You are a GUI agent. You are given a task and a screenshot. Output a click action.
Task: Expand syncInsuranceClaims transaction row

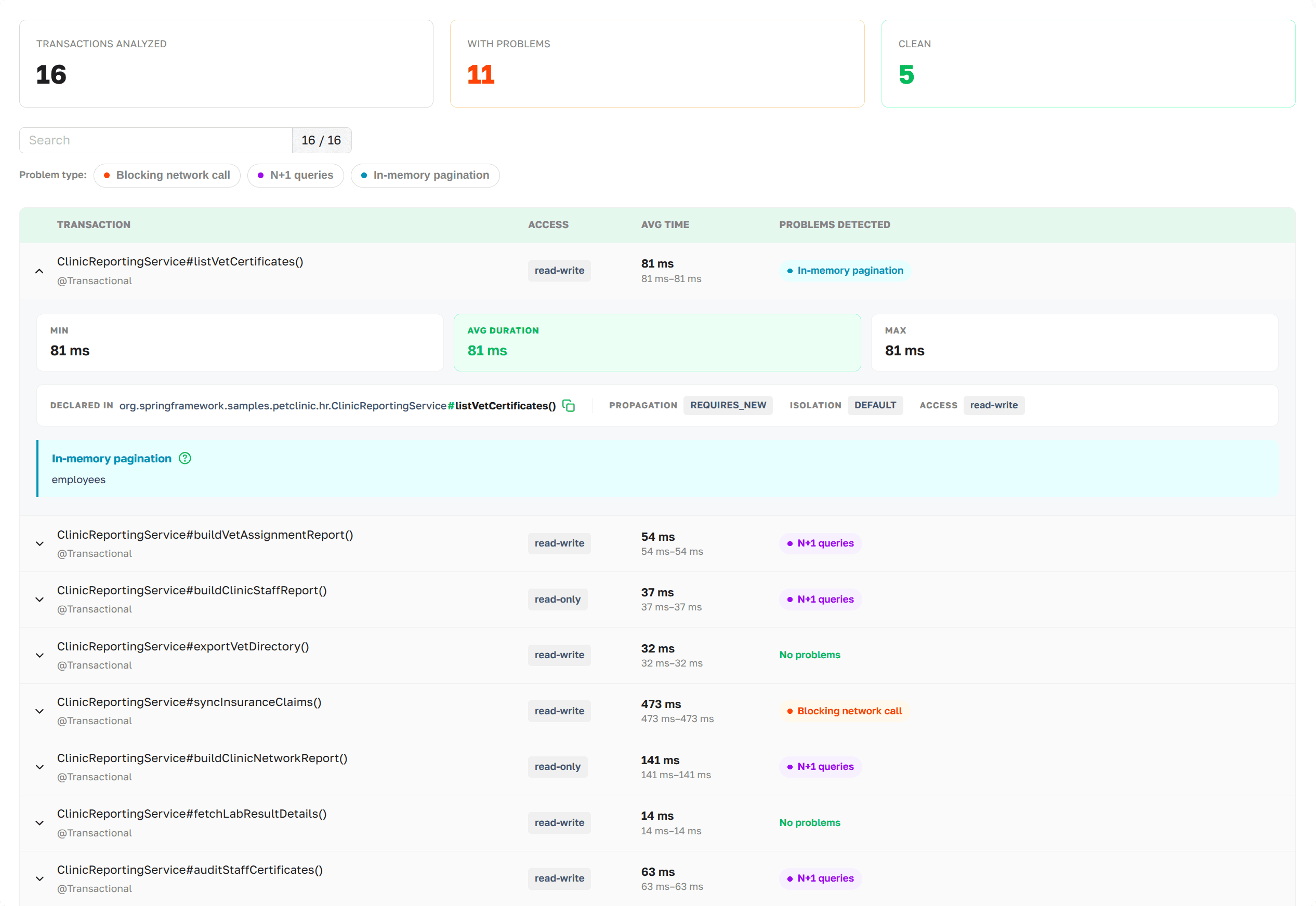pos(39,711)
